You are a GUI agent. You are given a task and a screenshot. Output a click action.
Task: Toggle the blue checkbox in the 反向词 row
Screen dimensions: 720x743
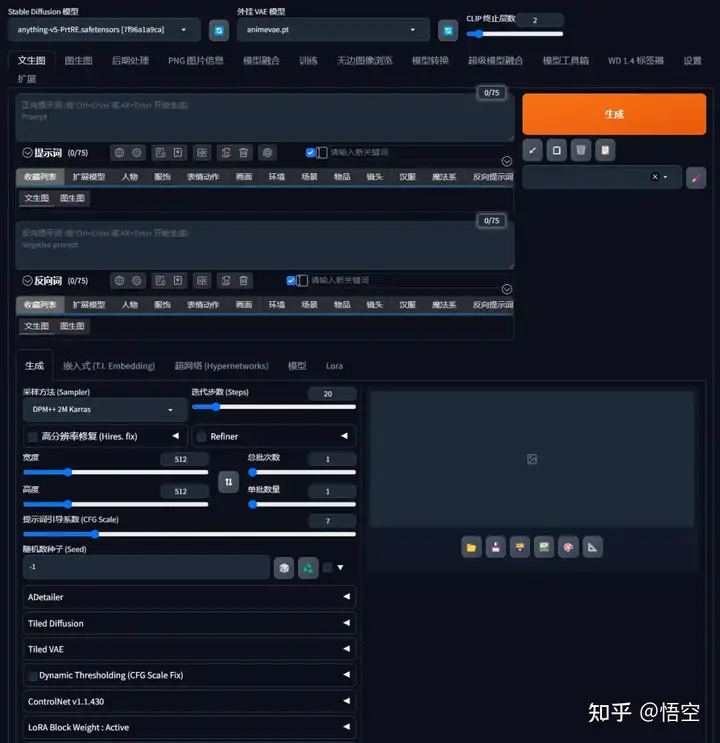(291, 281)
